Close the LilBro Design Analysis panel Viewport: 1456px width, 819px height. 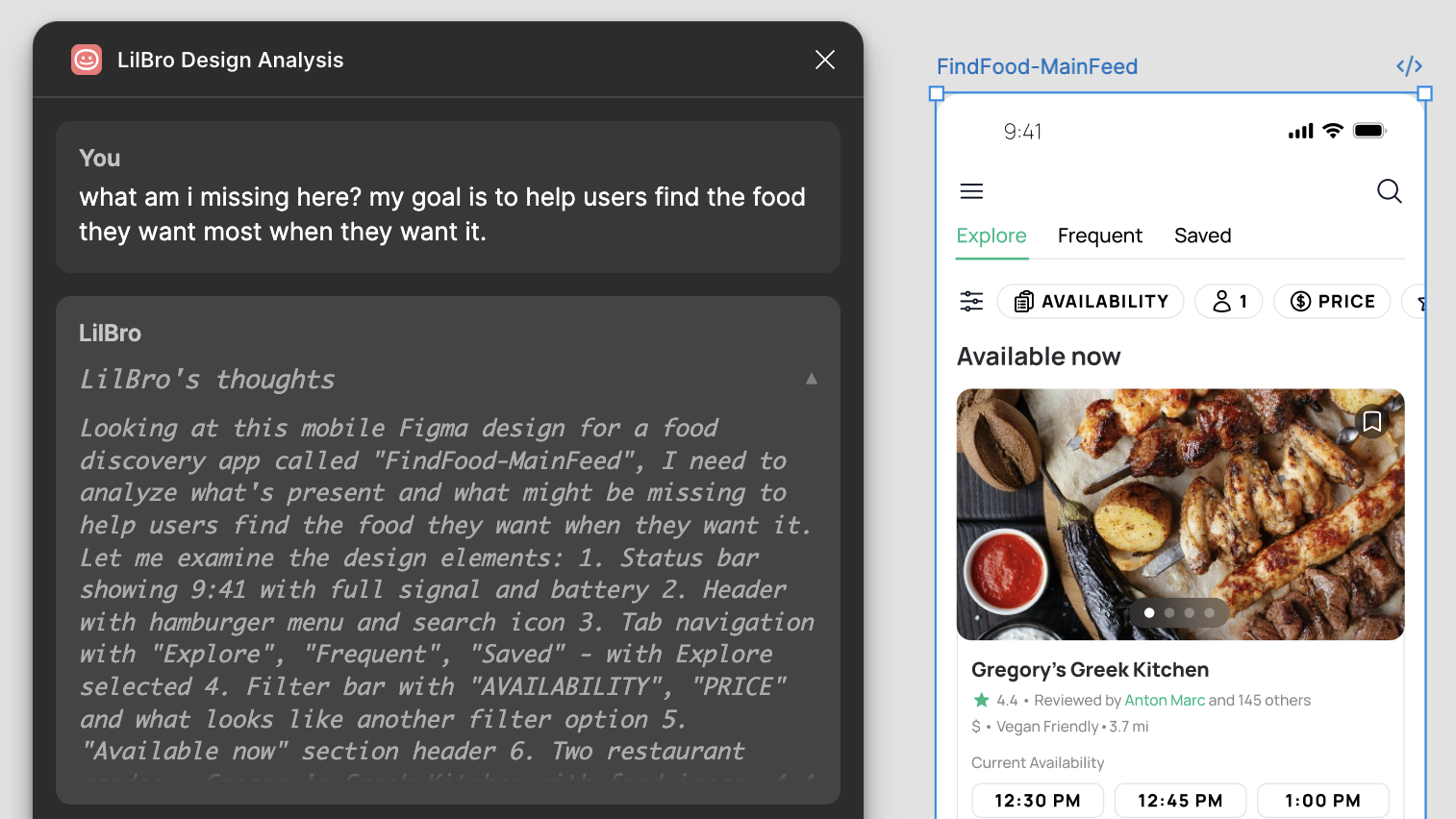point(825,60)
